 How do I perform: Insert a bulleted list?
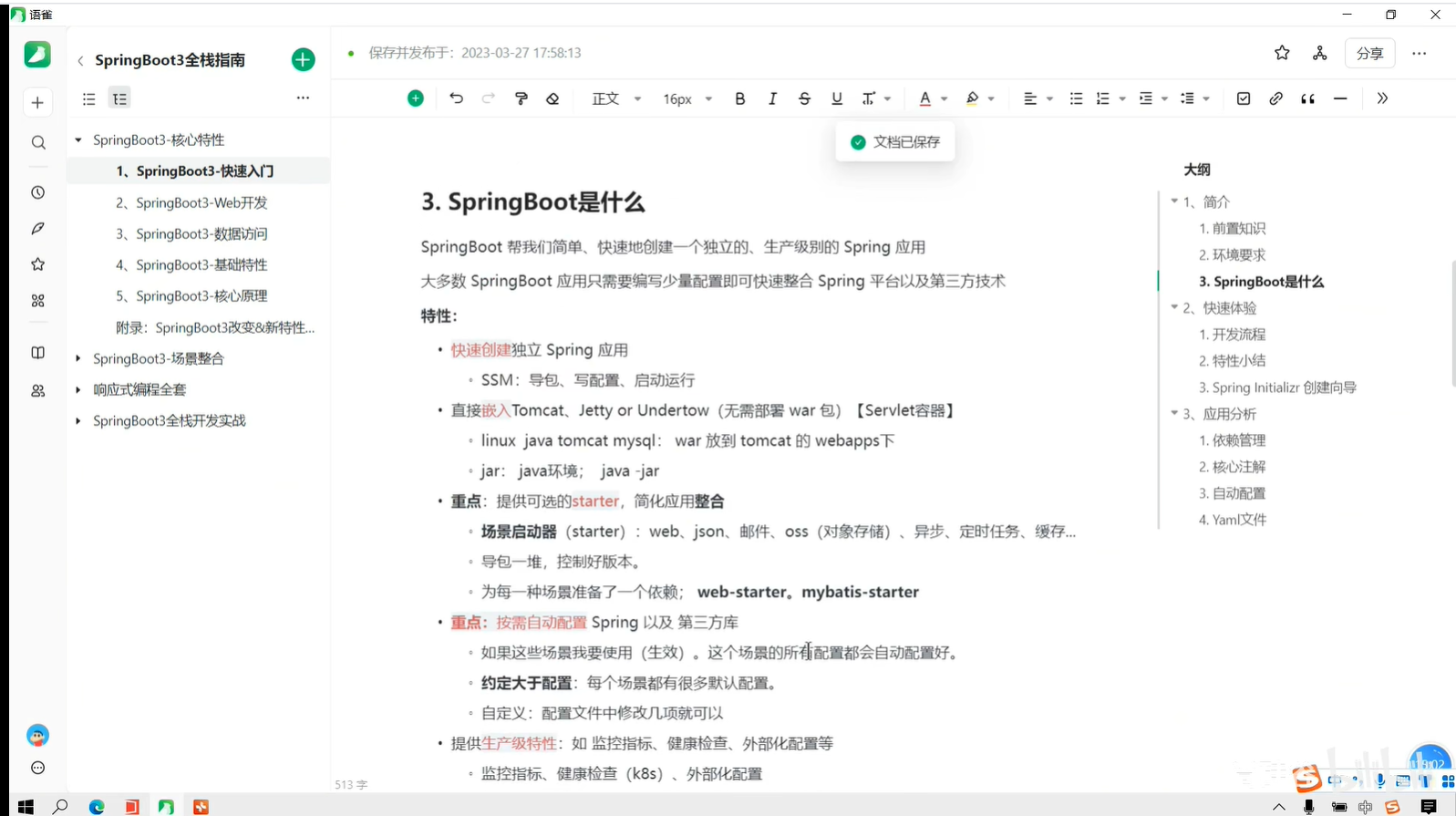[1076, 98]
